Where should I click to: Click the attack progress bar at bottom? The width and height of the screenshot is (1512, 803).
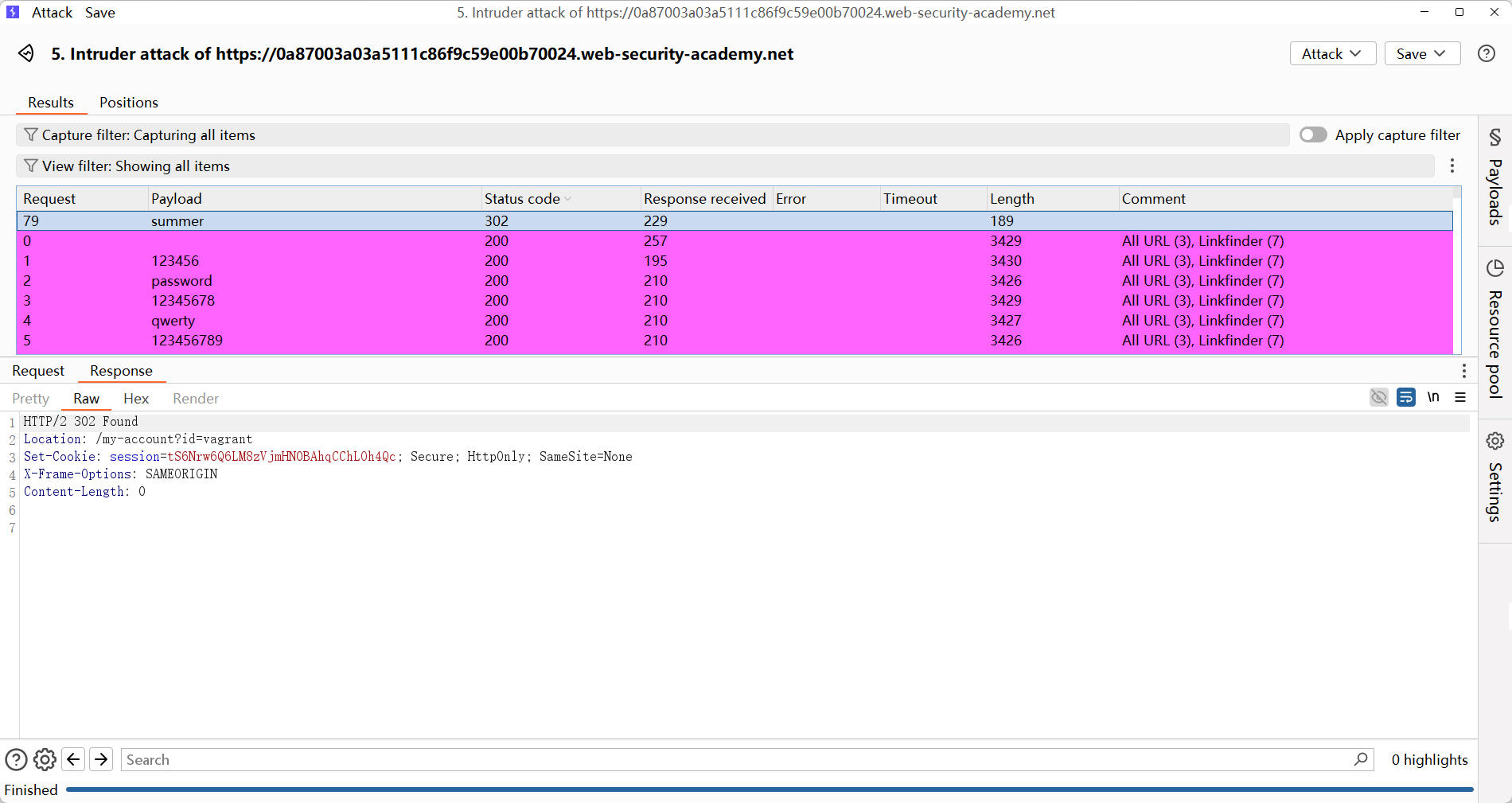[x=769, y=789]
